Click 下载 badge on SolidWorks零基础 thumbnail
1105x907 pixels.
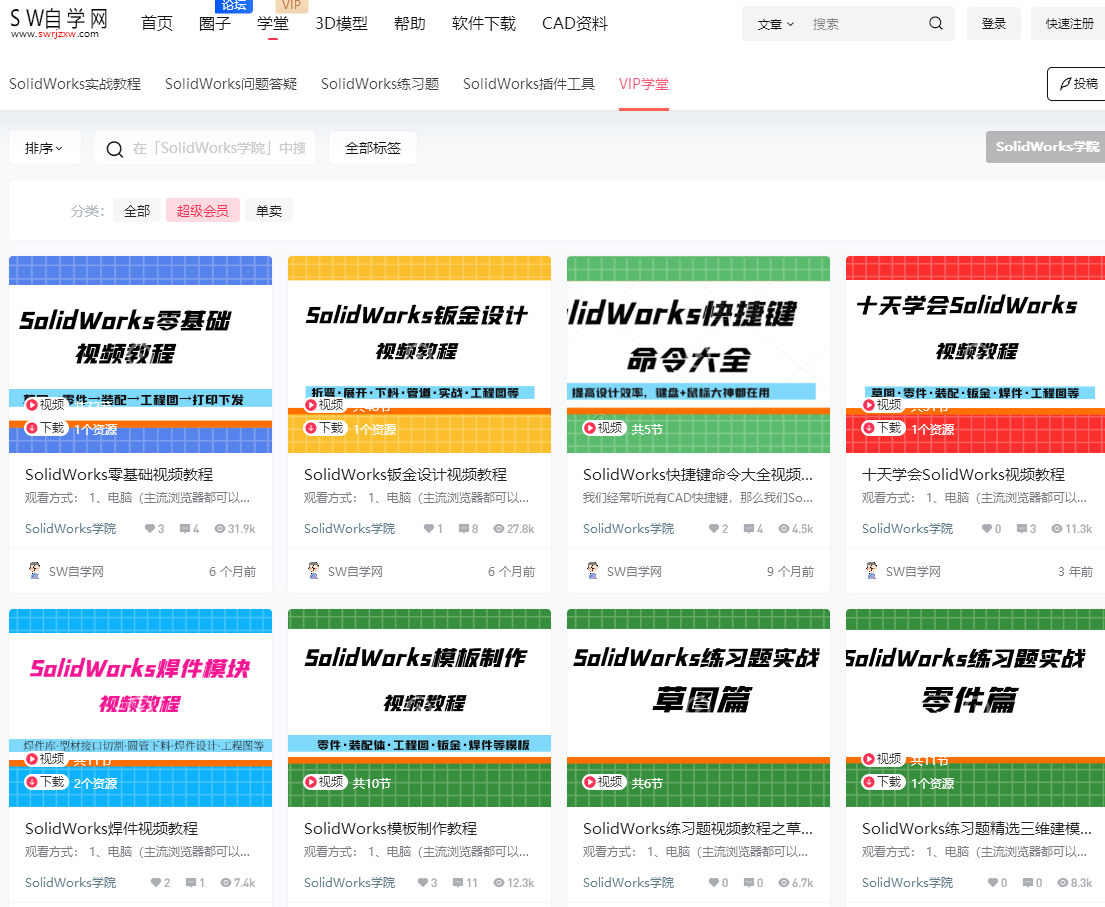pyautogui.click(x=46, y=428)
